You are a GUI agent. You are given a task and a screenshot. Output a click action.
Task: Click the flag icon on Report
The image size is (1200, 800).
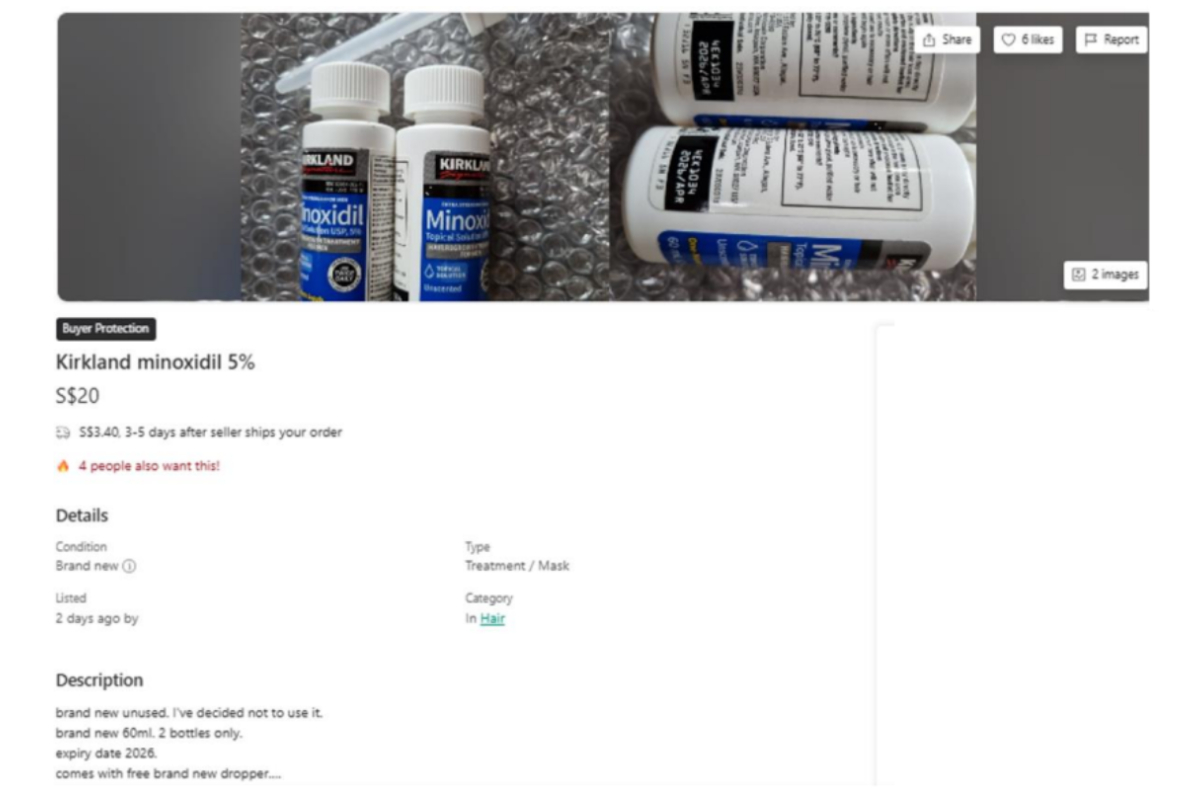pyautogui.click(x=1091, y=40)
